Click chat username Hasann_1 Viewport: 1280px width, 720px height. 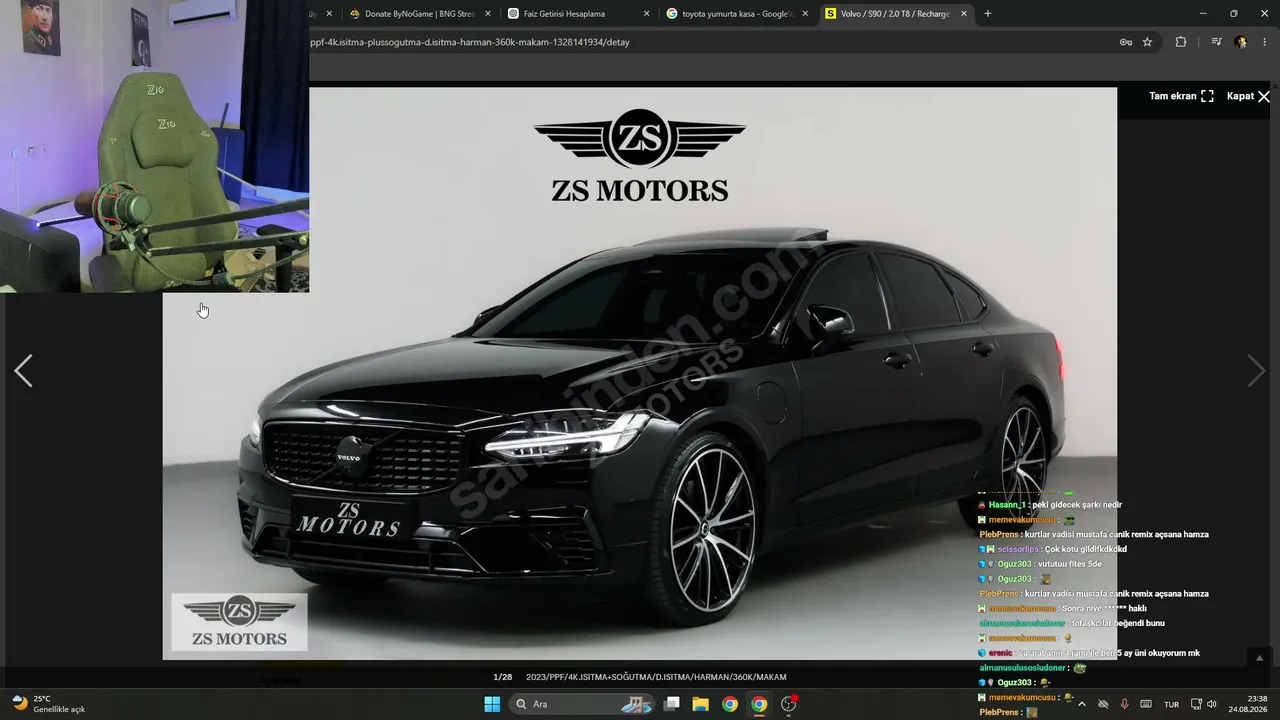click(x=1007, y=505)
